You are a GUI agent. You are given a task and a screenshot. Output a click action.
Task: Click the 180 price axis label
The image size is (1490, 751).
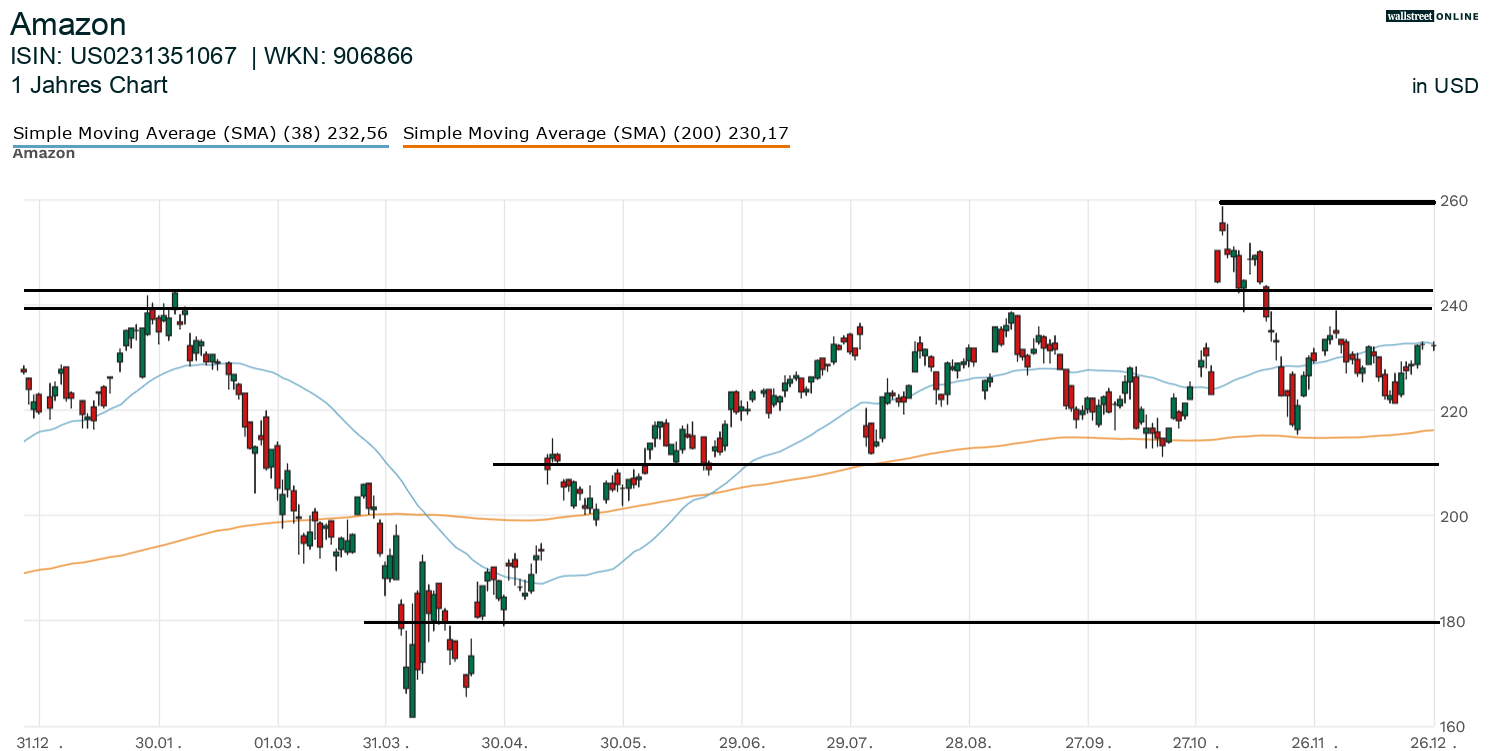point(1454,622)
